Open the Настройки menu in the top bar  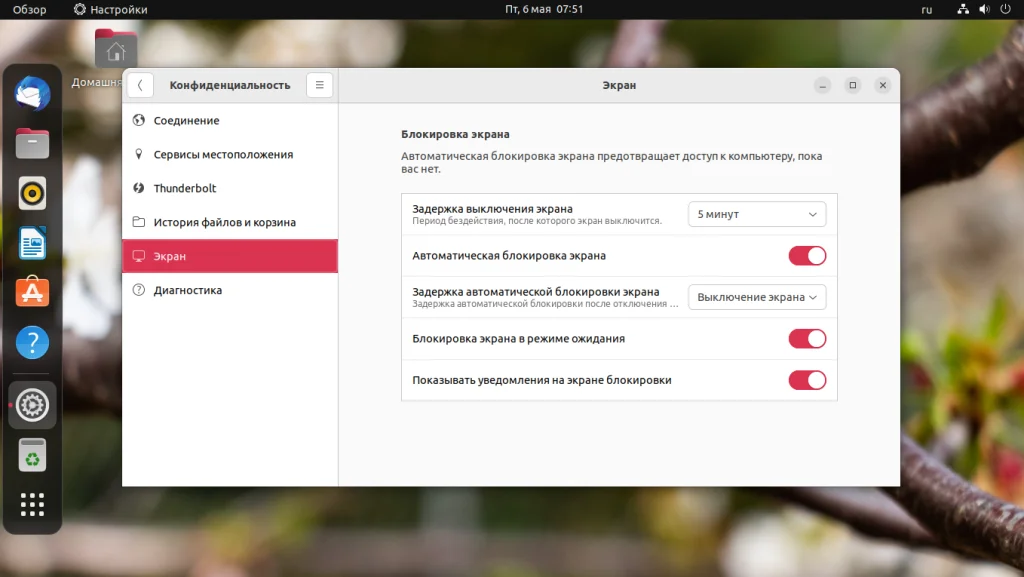coord(108,9)
